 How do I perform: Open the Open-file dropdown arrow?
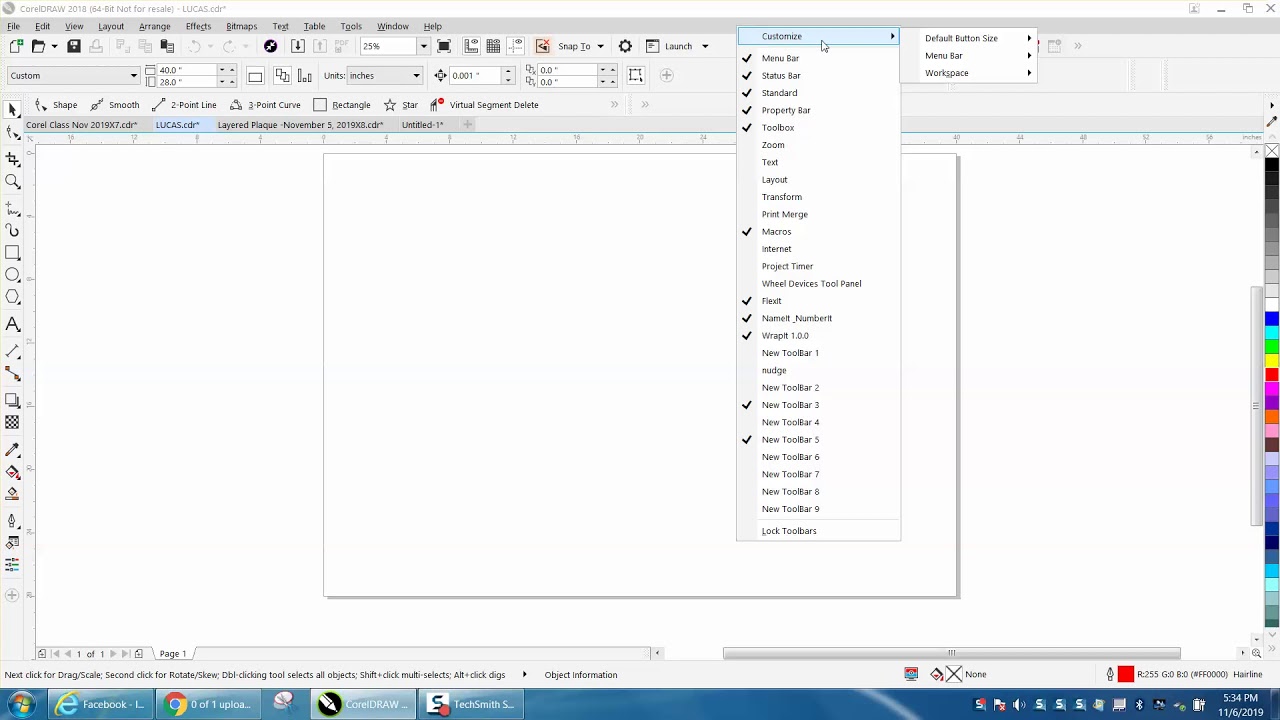[54, 46]
